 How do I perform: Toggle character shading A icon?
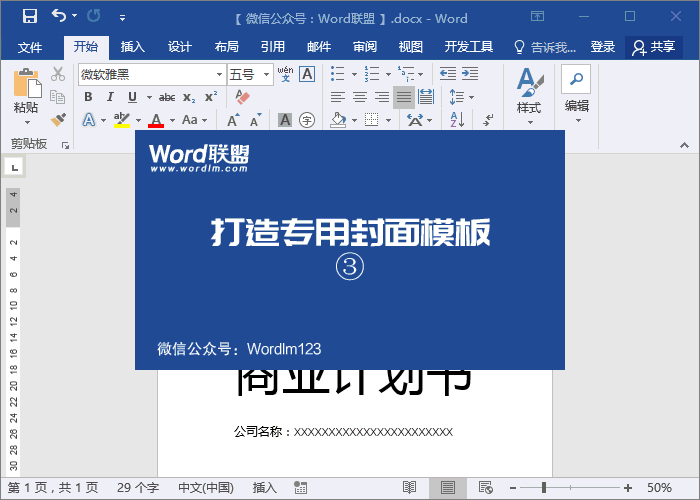click(x=285, y=120)
